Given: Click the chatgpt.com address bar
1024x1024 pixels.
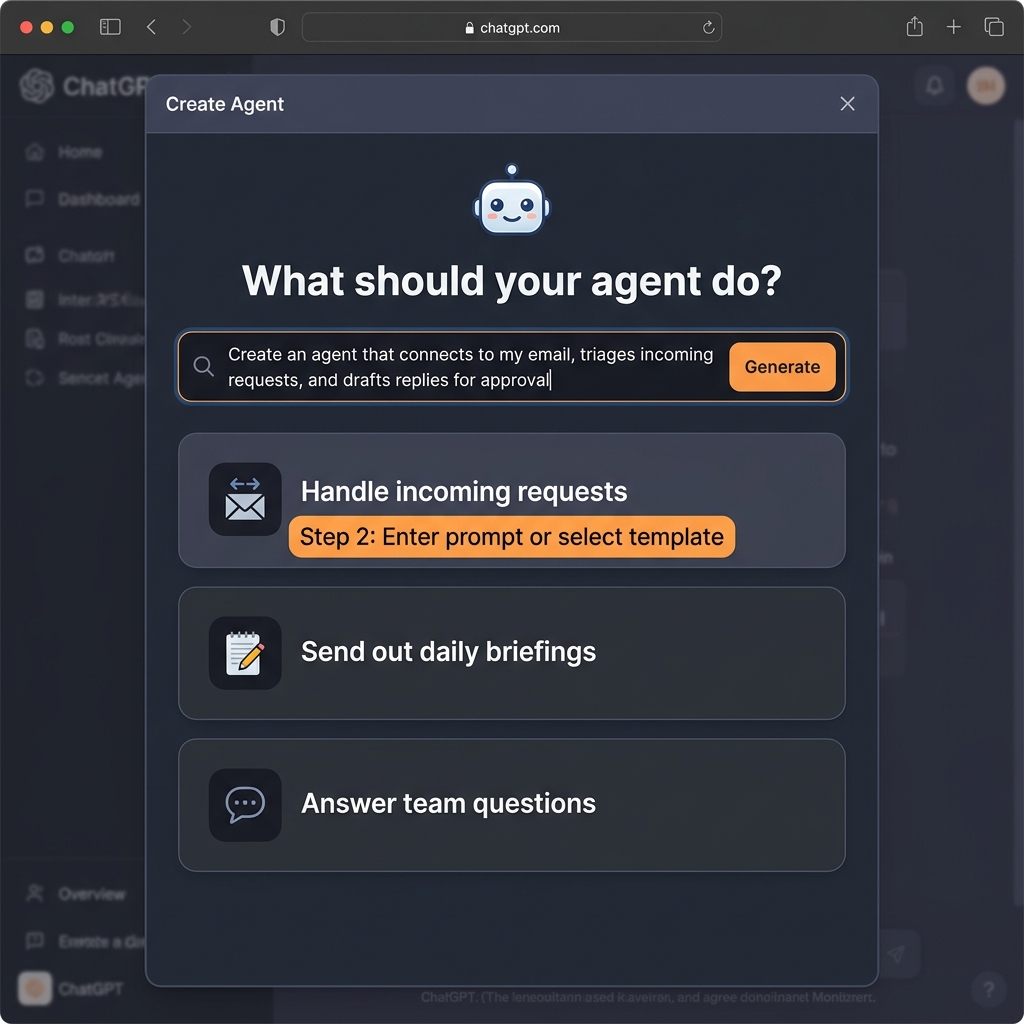Looking at the screenshot, I should 511,27.
